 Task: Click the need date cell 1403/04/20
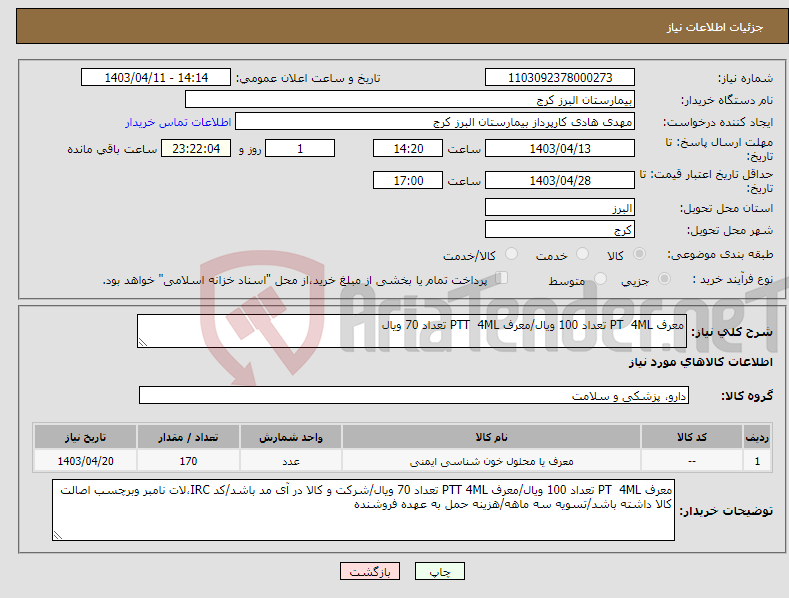[x=86, y=461]
